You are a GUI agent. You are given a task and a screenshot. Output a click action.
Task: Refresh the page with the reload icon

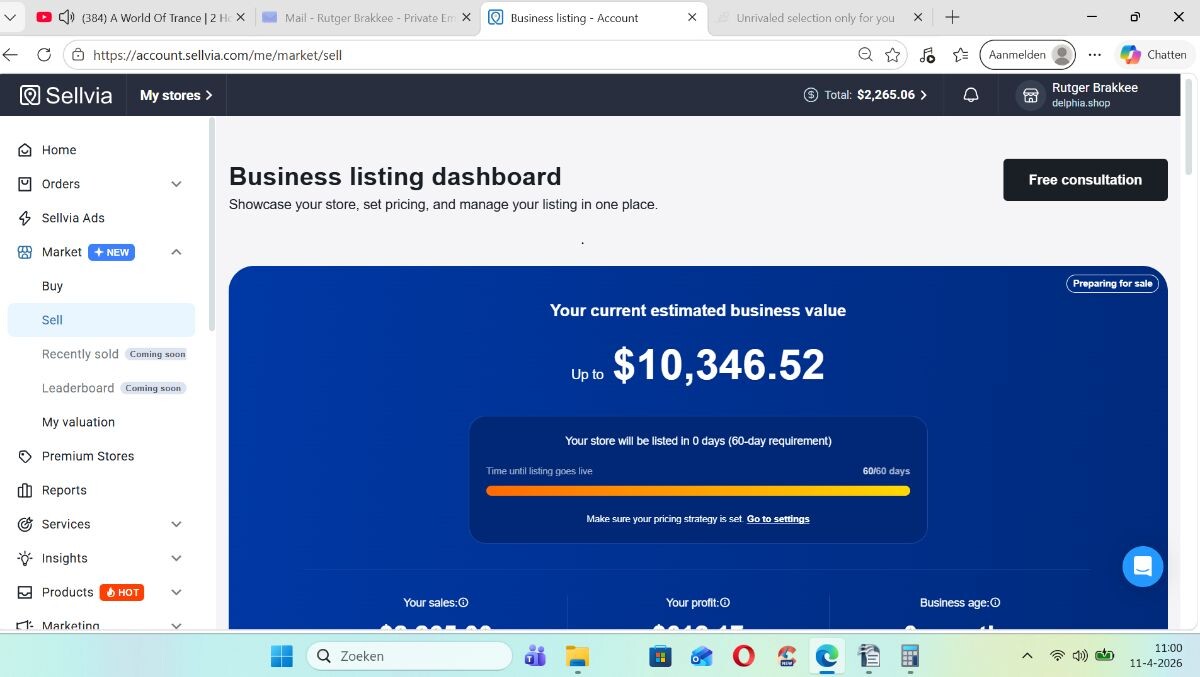[x=44, y=55]
